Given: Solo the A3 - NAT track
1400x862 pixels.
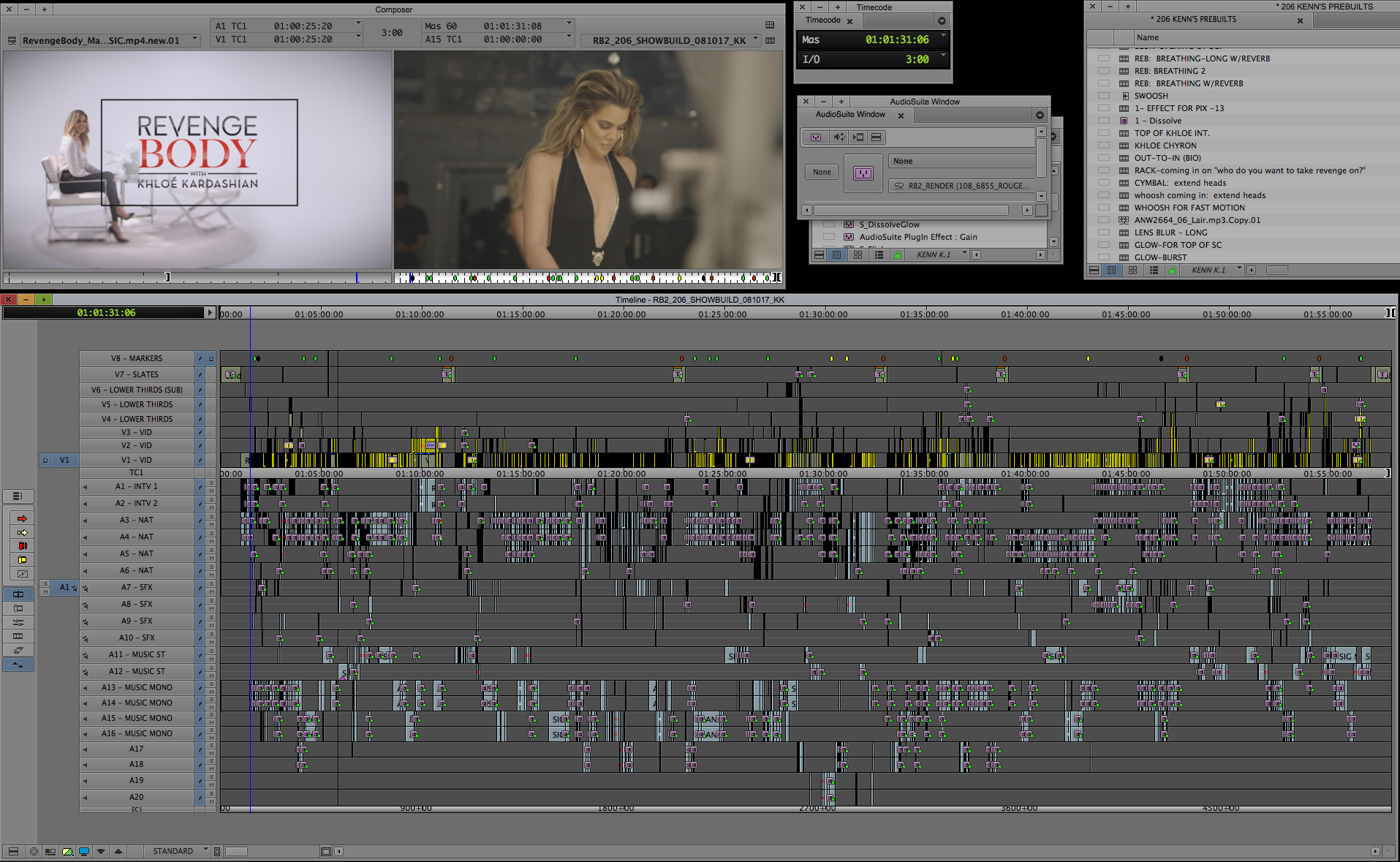Looking at the screenshot, I should (211, 516).
